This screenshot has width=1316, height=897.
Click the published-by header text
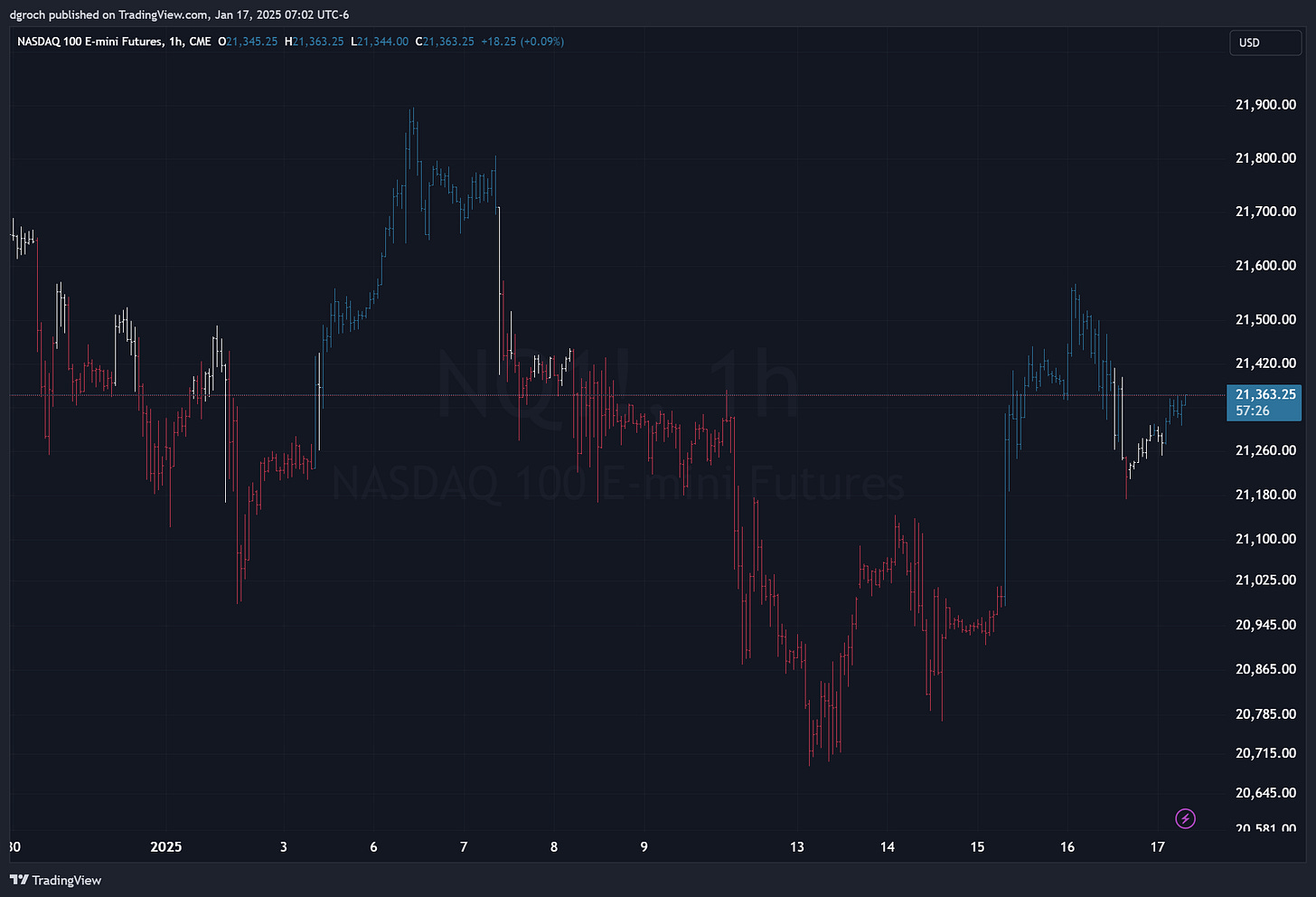[x=179, y=14]
